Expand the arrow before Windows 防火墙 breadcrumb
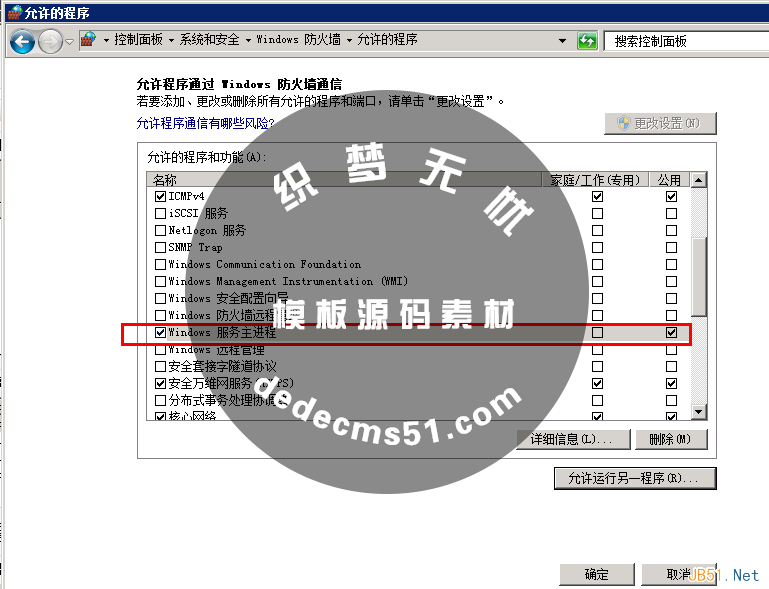The height and width of the screenshot is (589, 769). pyautogui.click(x=248, y=41)
